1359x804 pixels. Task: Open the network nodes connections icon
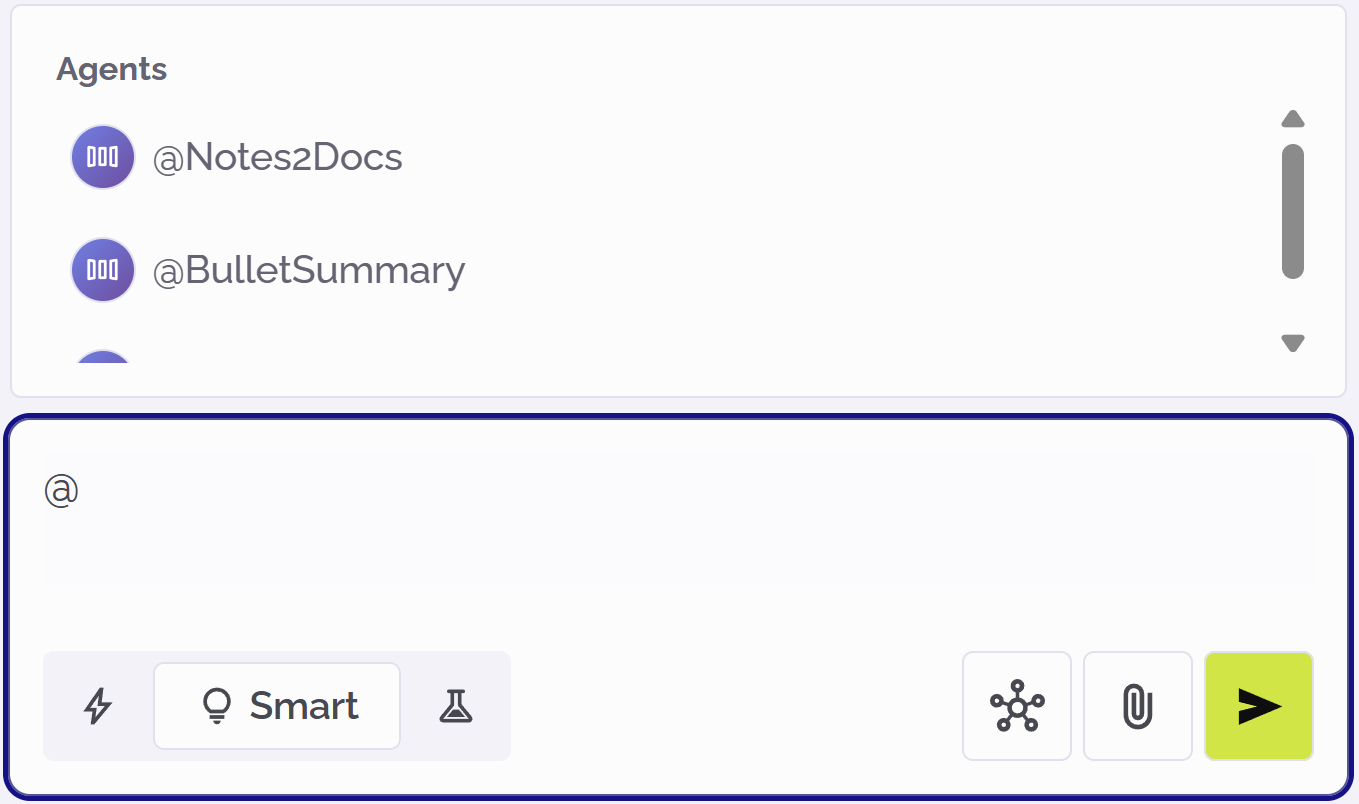(1016, 706)
